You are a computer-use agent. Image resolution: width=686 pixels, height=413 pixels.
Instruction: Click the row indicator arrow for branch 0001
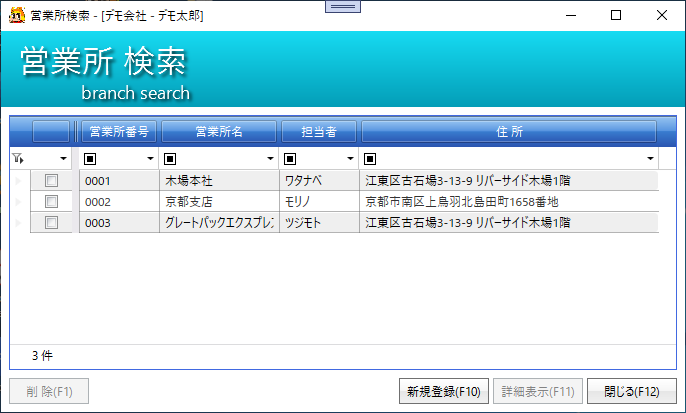(17, 181)
